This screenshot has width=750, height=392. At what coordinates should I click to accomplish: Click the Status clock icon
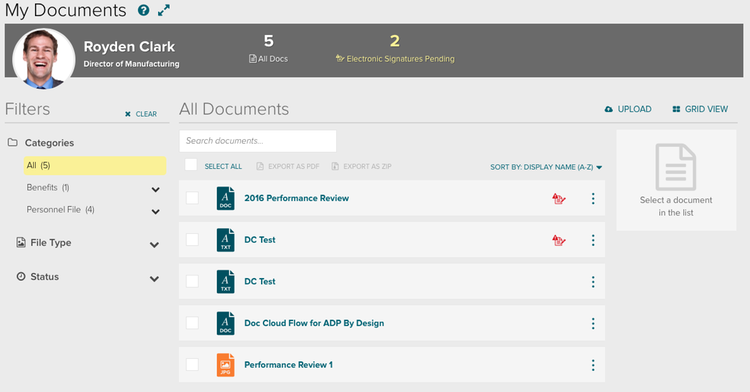(21, 276)
